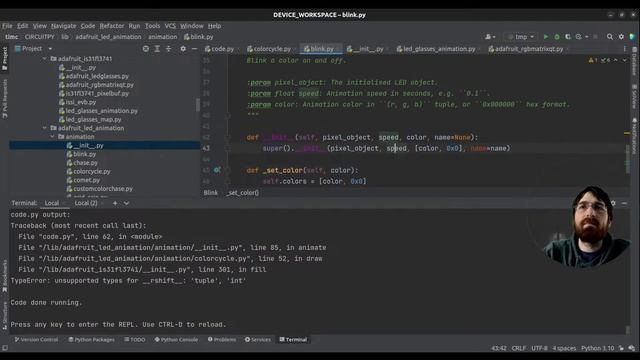Open the tmp run configuration dropdown
The image size is (640, 360).
(520, 37)
